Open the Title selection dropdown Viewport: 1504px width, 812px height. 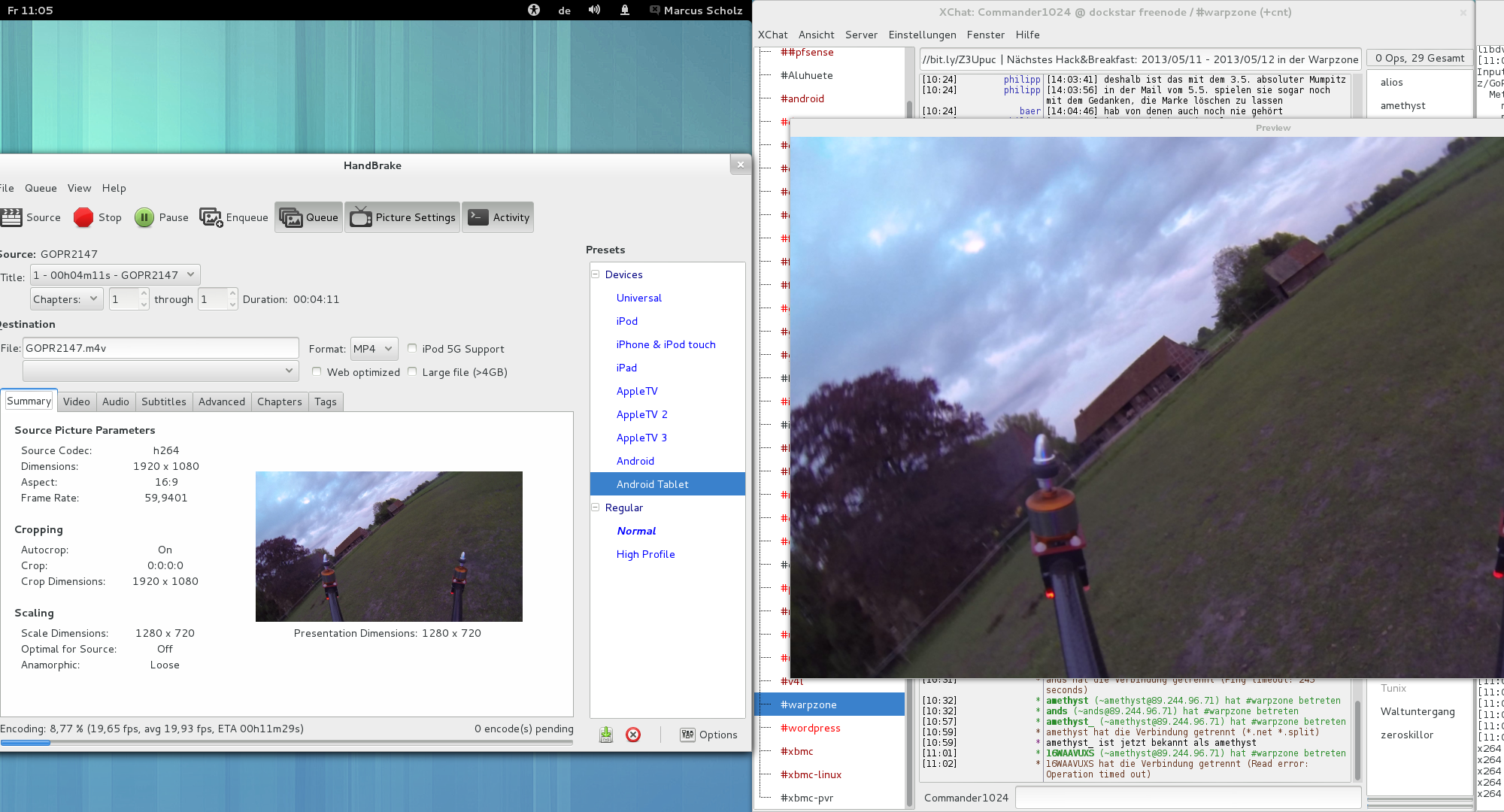(x=114, y=275)
